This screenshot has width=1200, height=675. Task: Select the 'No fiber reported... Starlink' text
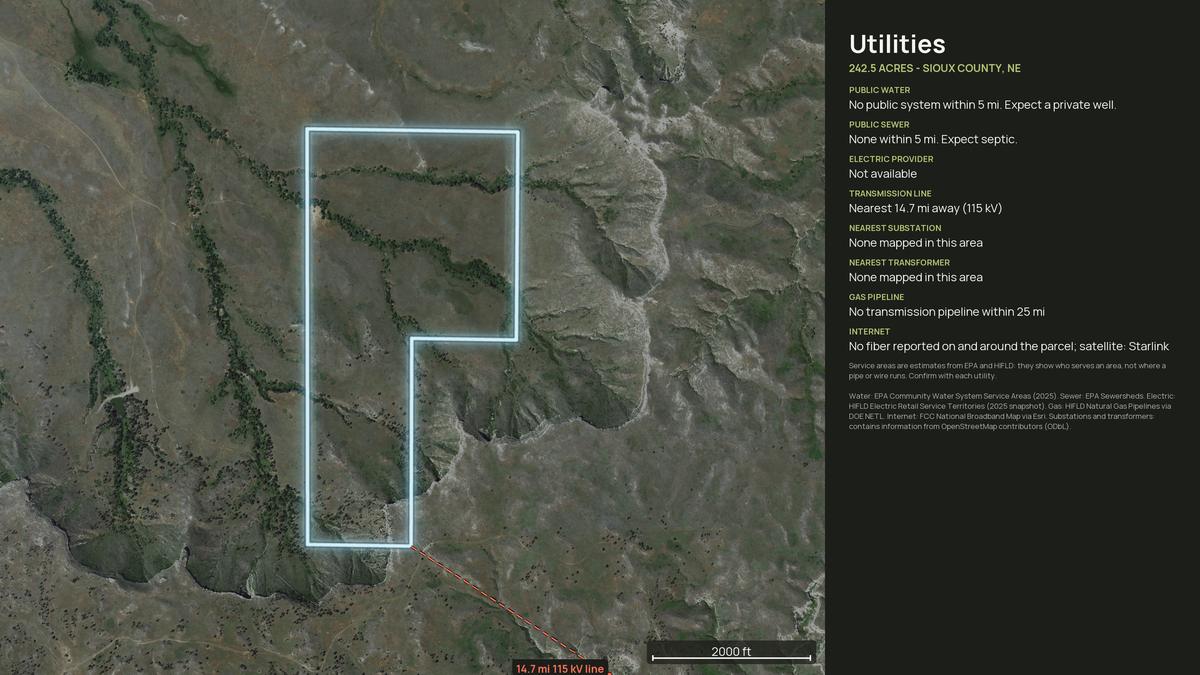(x=1009, y=346)
